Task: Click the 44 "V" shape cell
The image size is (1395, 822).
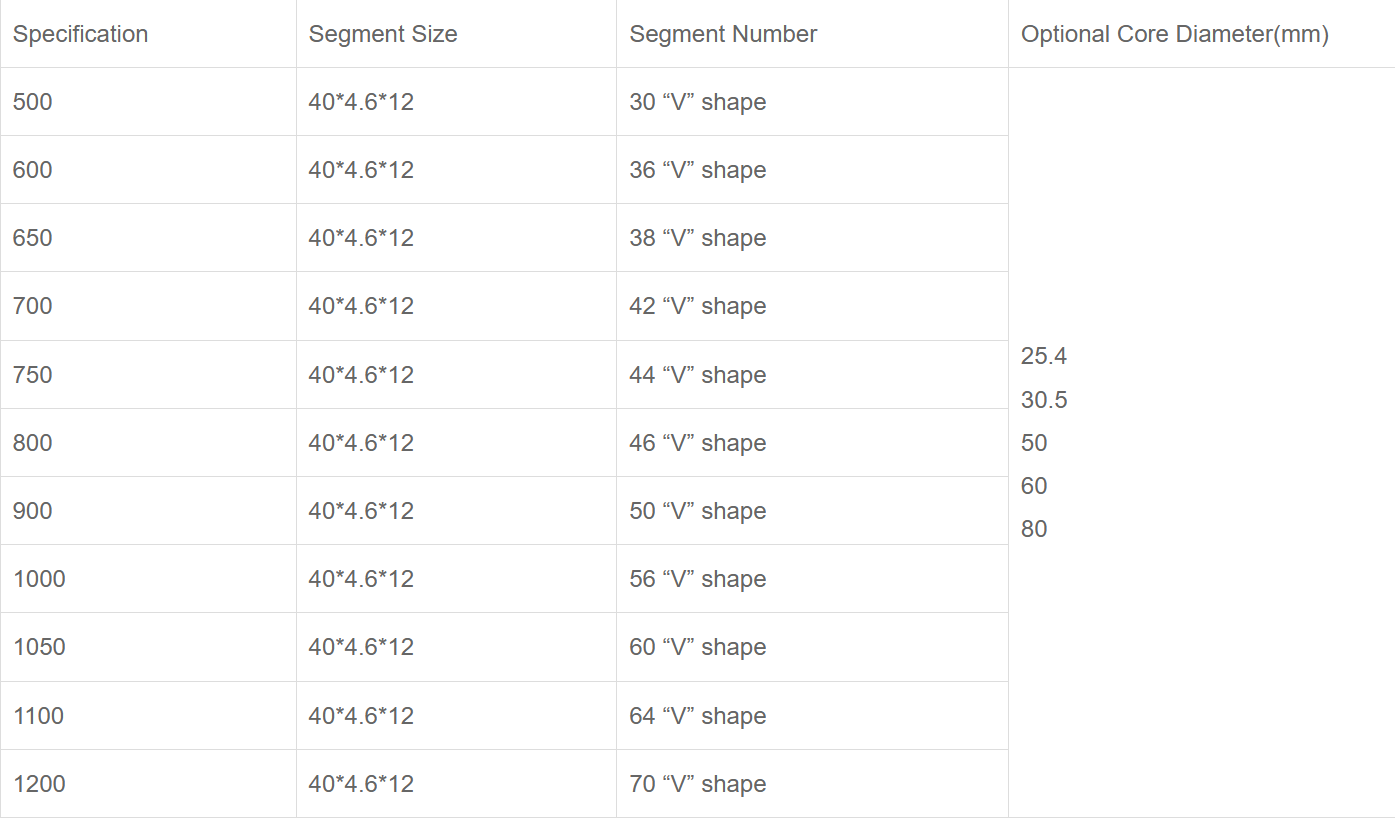Action: [697, 375]
